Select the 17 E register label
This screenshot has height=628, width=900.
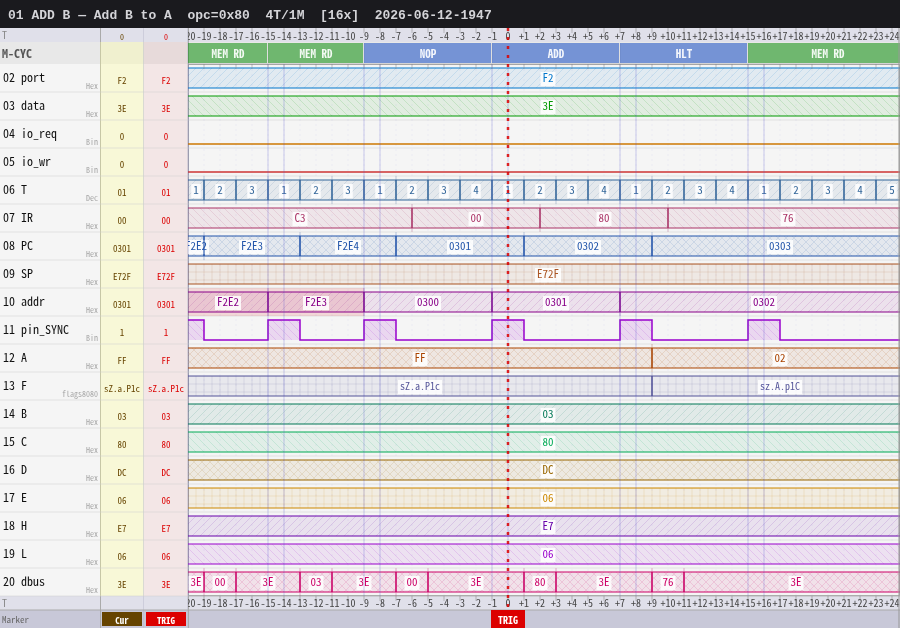(x=15, y=498)
